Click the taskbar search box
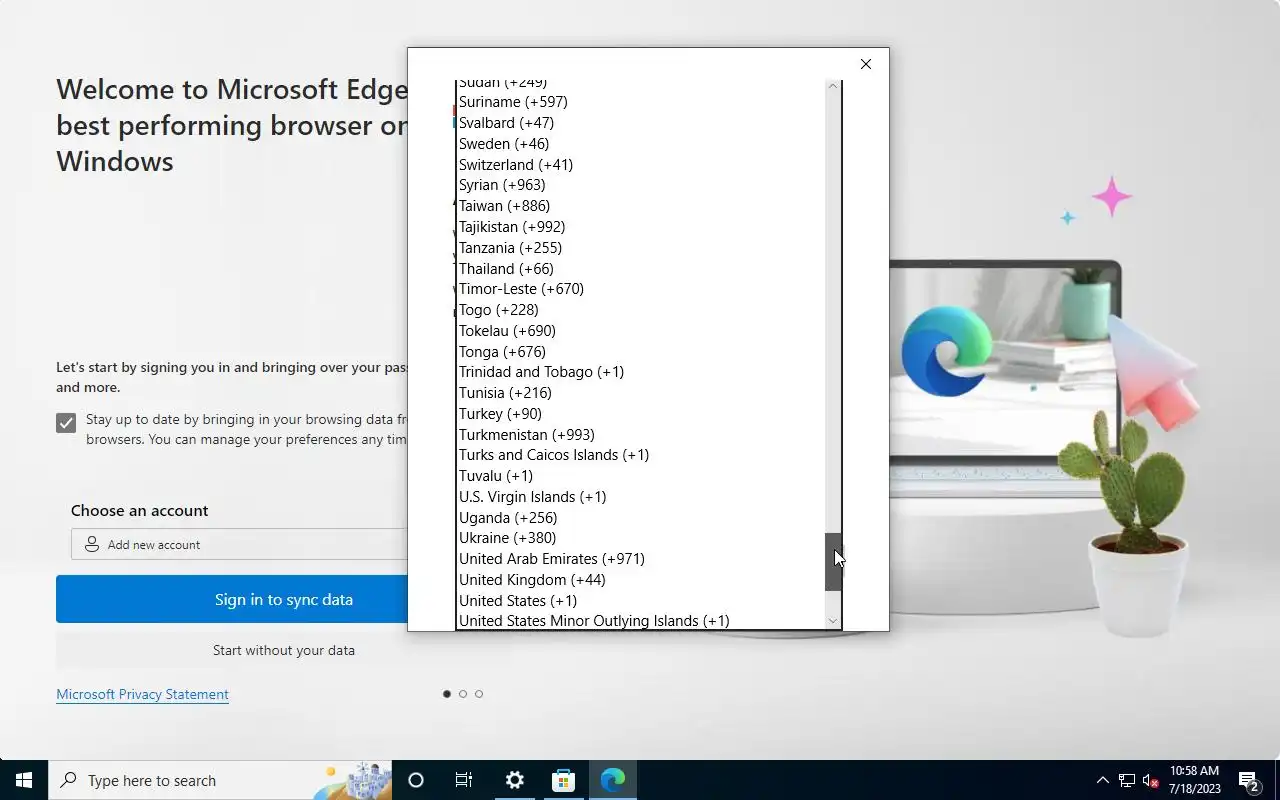The height and width of the screenshot is (800, 1280). pos(220,780)
